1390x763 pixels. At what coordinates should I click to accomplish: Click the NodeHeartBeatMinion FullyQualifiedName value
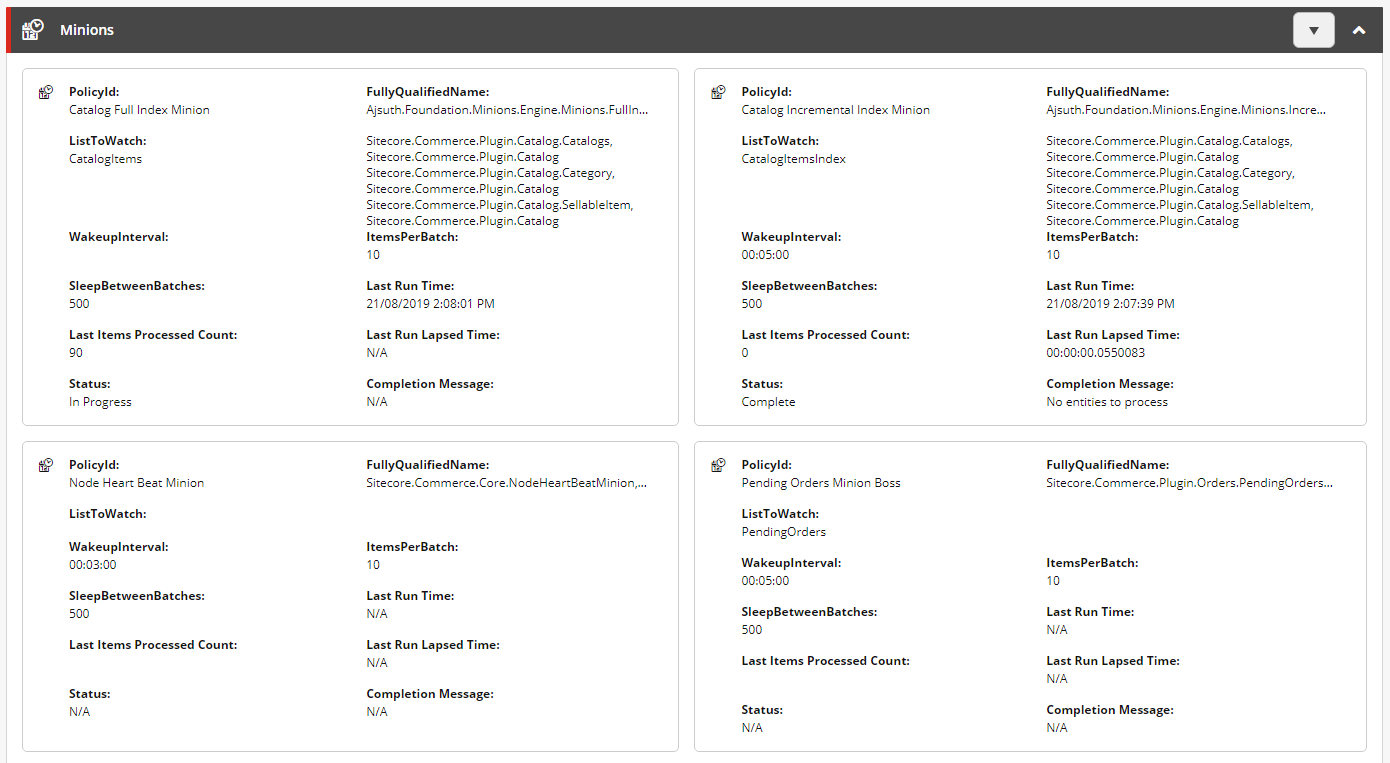pos(506,483)
